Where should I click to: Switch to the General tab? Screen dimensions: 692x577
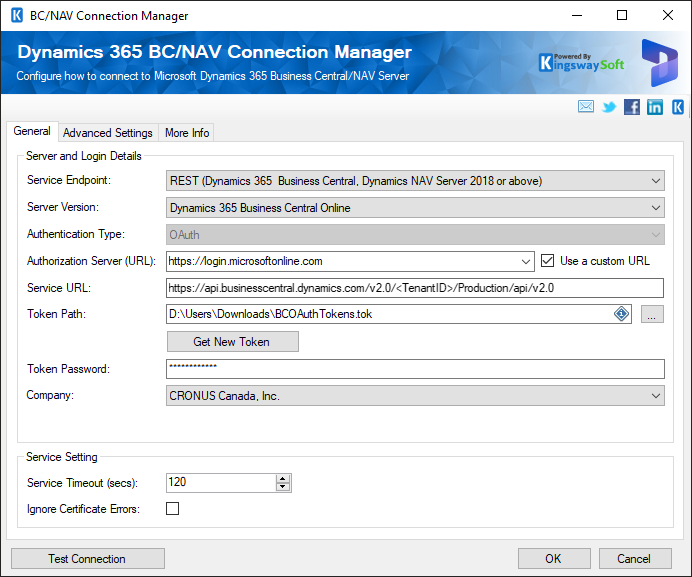[32, 131]
